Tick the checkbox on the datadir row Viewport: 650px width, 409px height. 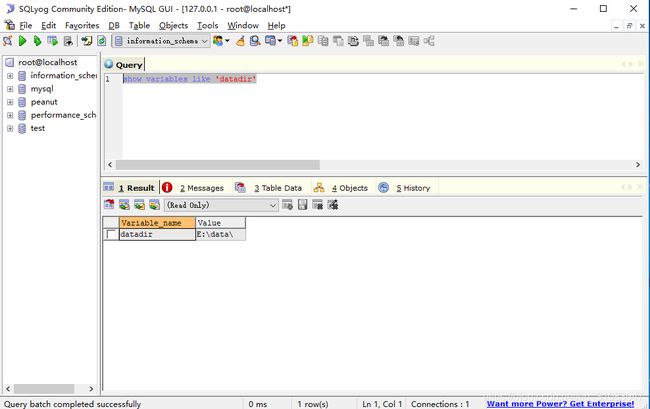(x=111, y=235)
